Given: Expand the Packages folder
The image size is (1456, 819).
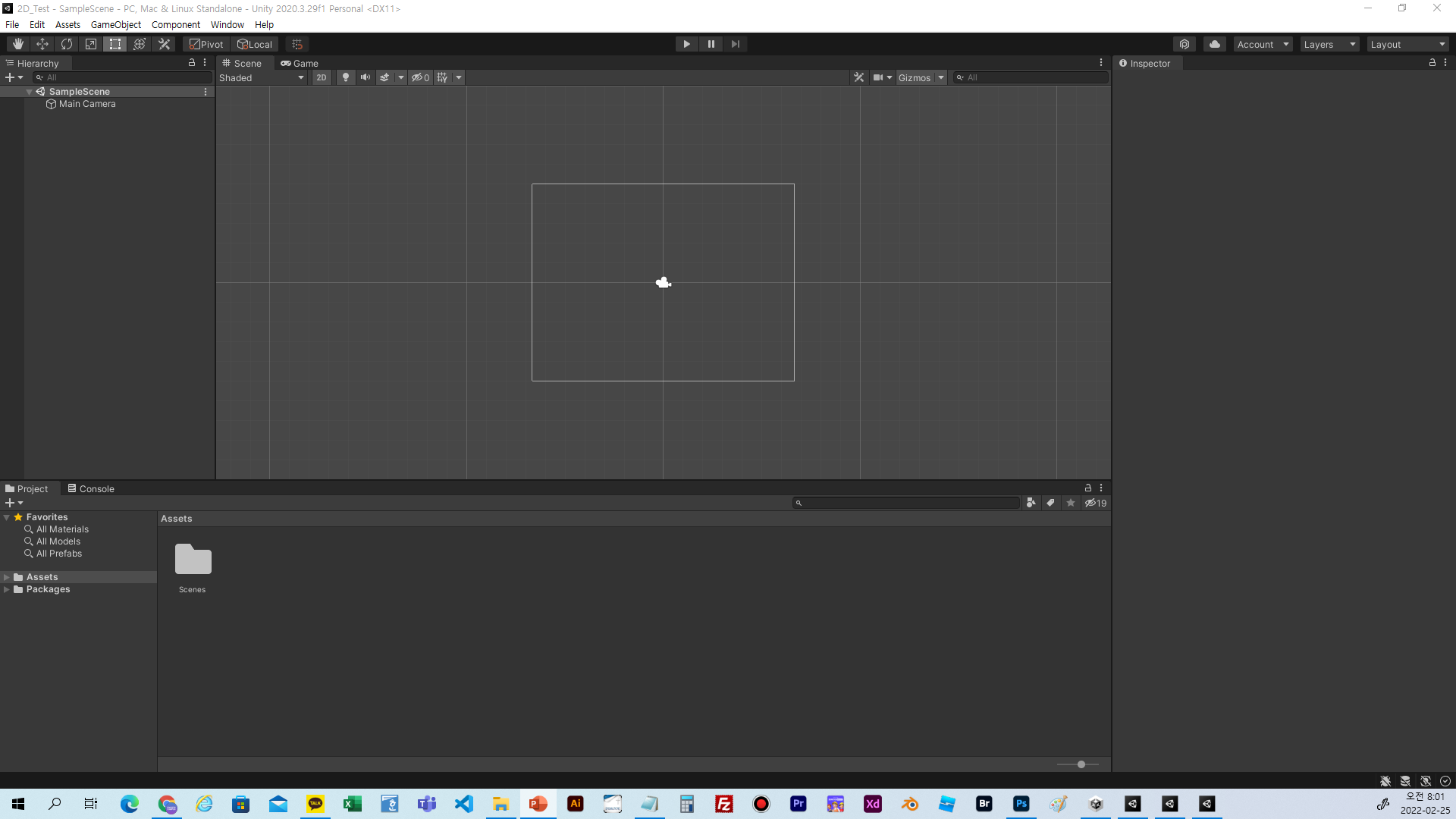Looking at the screenshot, I should (x=7, y=589).
